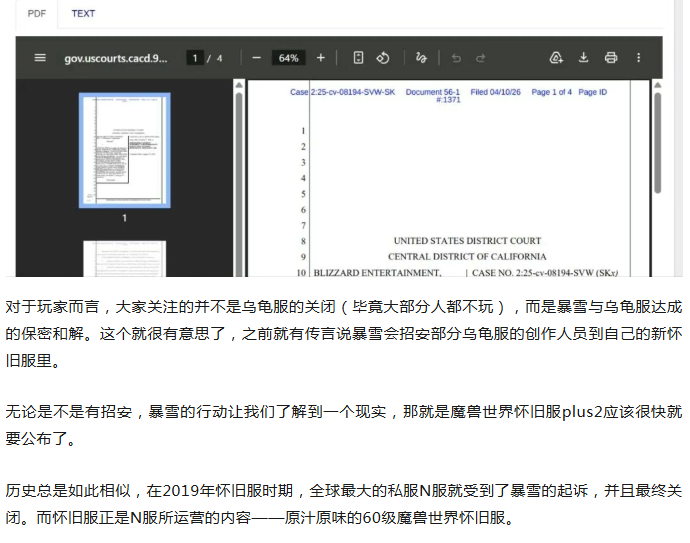The width and height of the screenshot is (690, 543).
Task: Click the document title gov.uscourts.cacd.9...
Action: pos(116,58)
